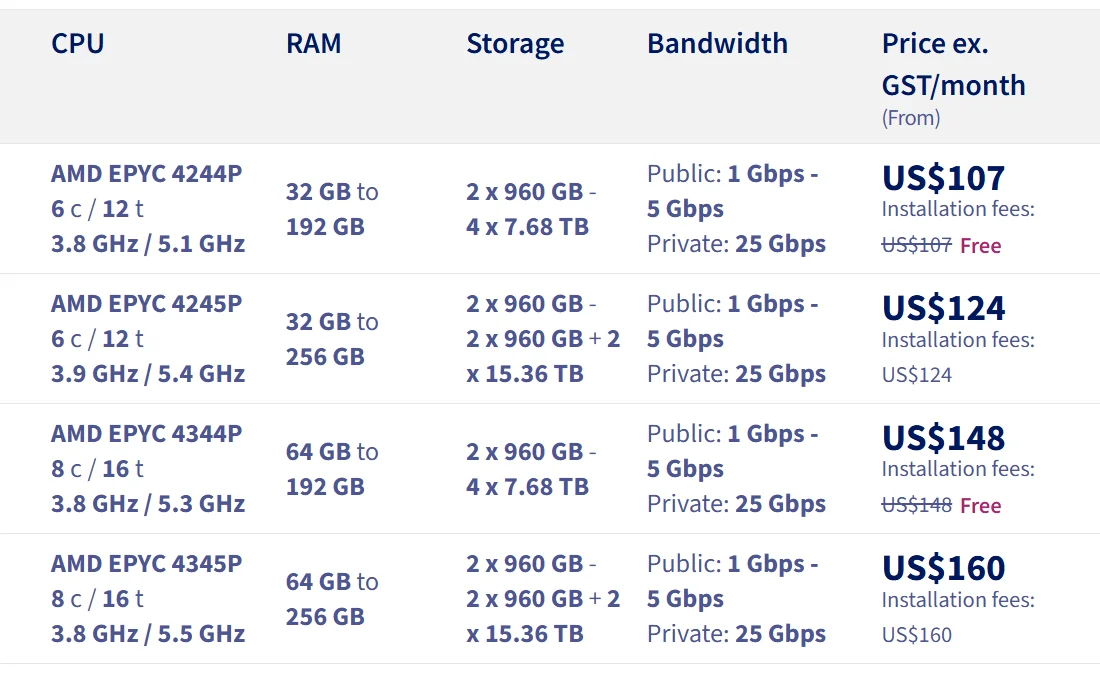
Task: Click the 6 c / 12 t text under EPYC 4244P
Action: click(97, 209)
